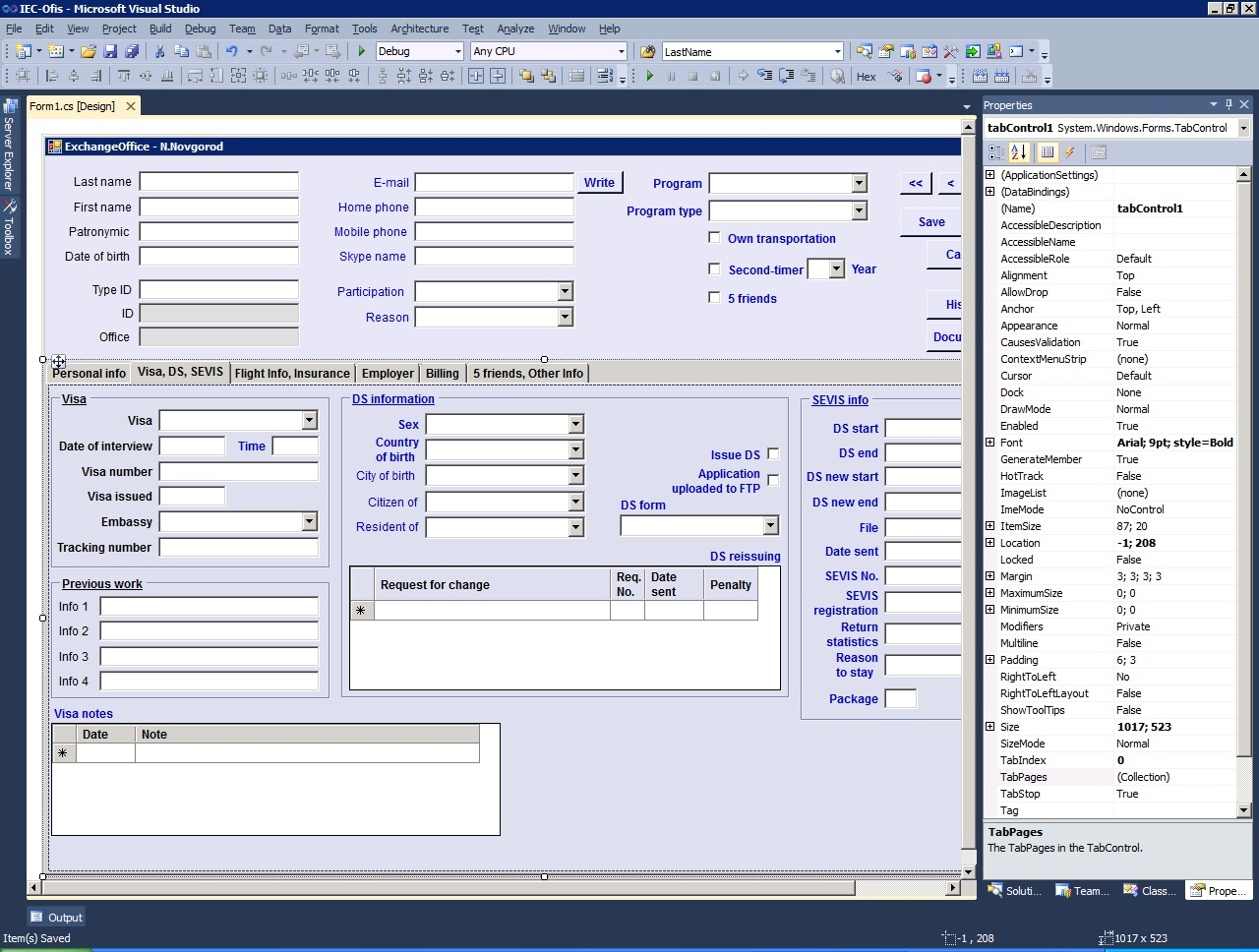1259x952 pixels.
Task: Click the Tab Order icon
Action: tap(605, 76)
